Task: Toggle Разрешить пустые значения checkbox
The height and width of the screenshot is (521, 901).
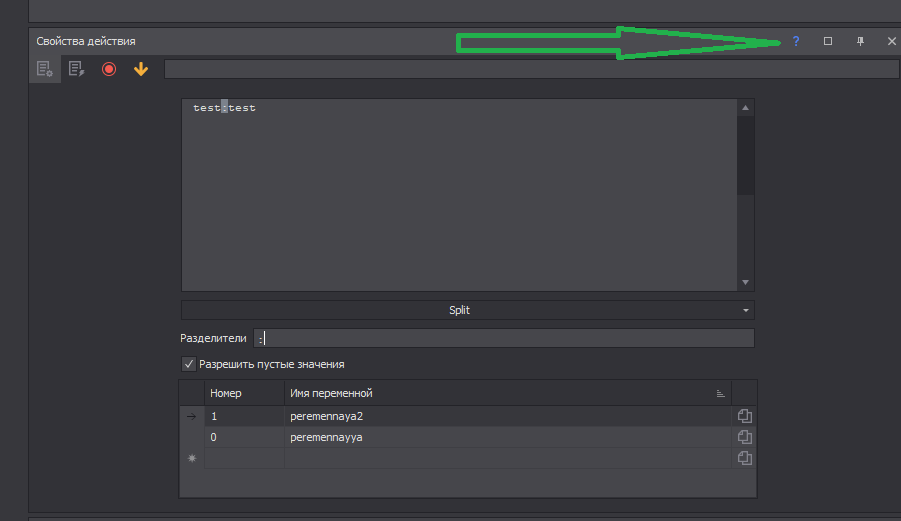Action: point(188,364)
